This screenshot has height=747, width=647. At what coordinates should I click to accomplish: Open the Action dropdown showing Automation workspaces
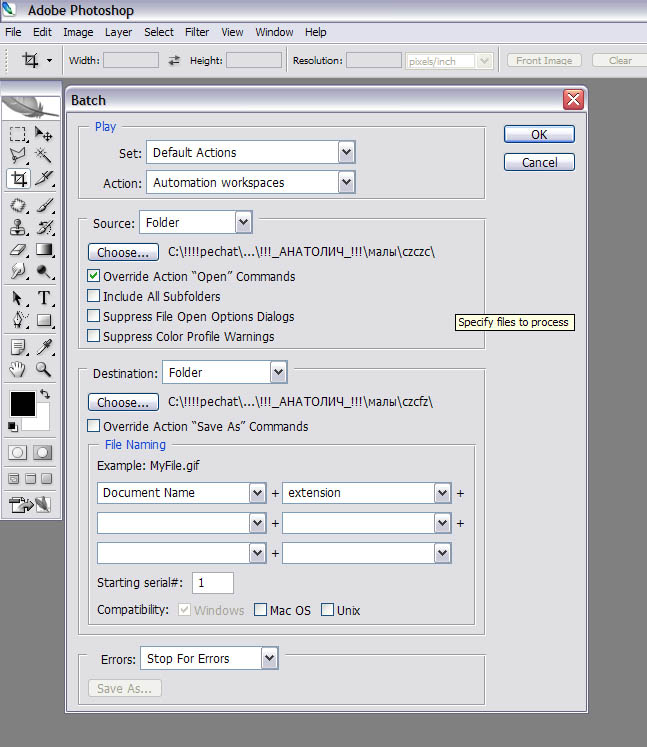click(251, 182)
